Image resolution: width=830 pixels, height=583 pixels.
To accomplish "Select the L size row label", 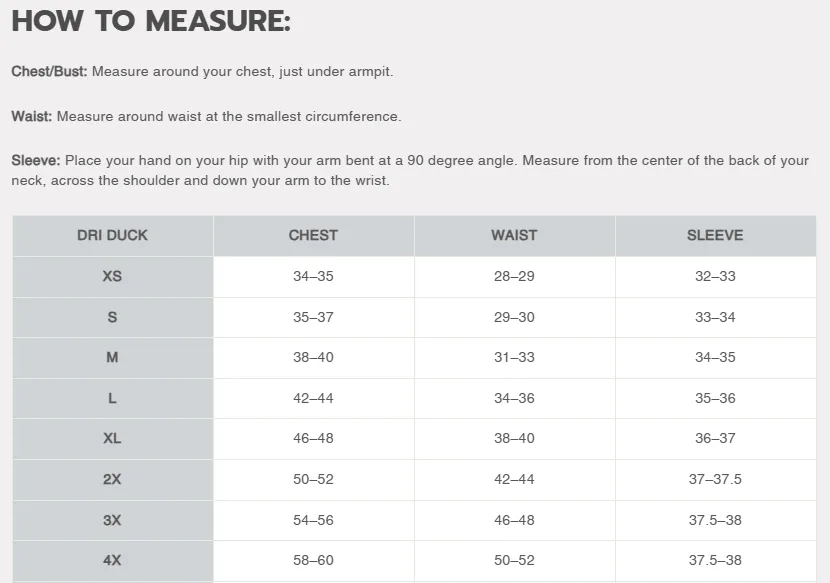I will click(x=112, y=398).
